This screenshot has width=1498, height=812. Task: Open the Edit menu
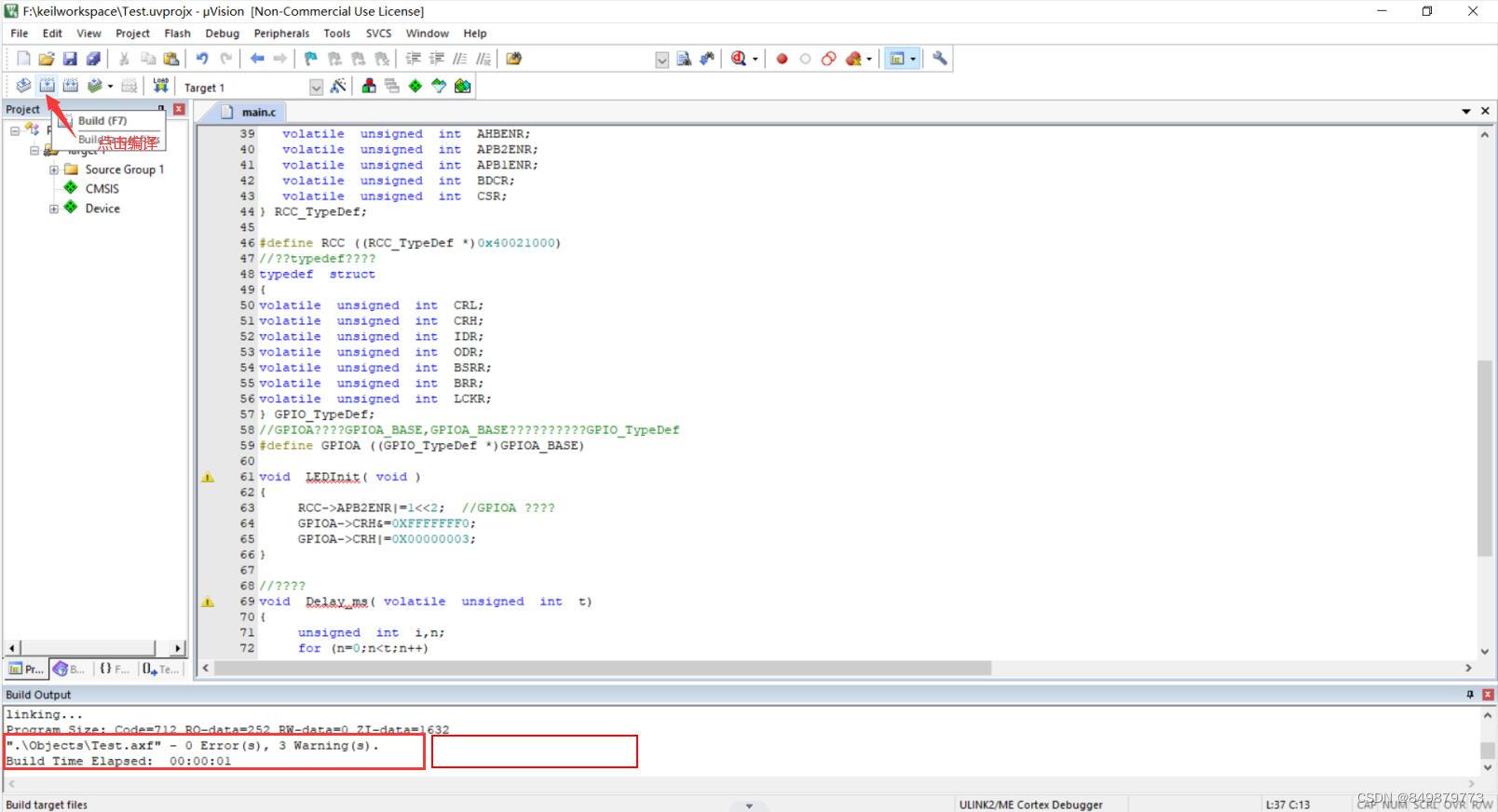tap(52, 34)
